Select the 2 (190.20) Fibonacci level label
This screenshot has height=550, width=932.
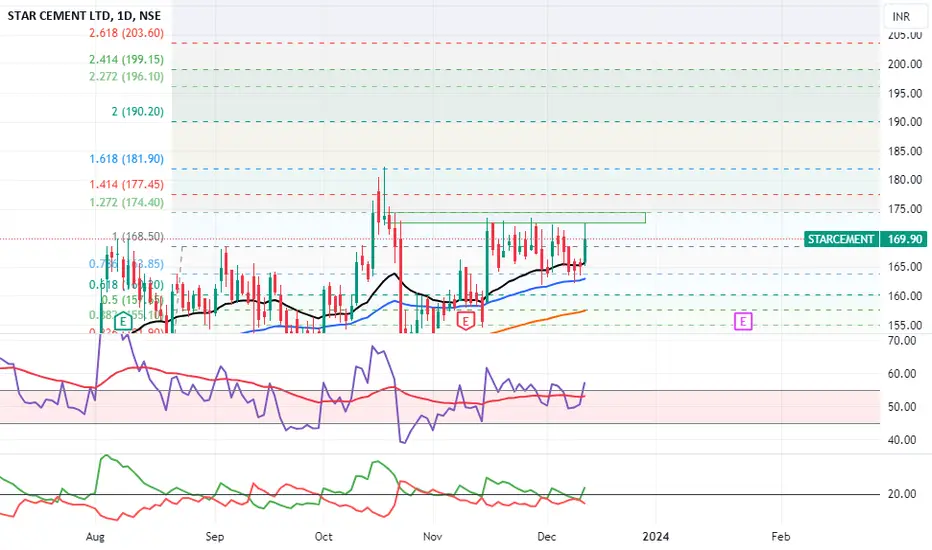click(138, 112)
